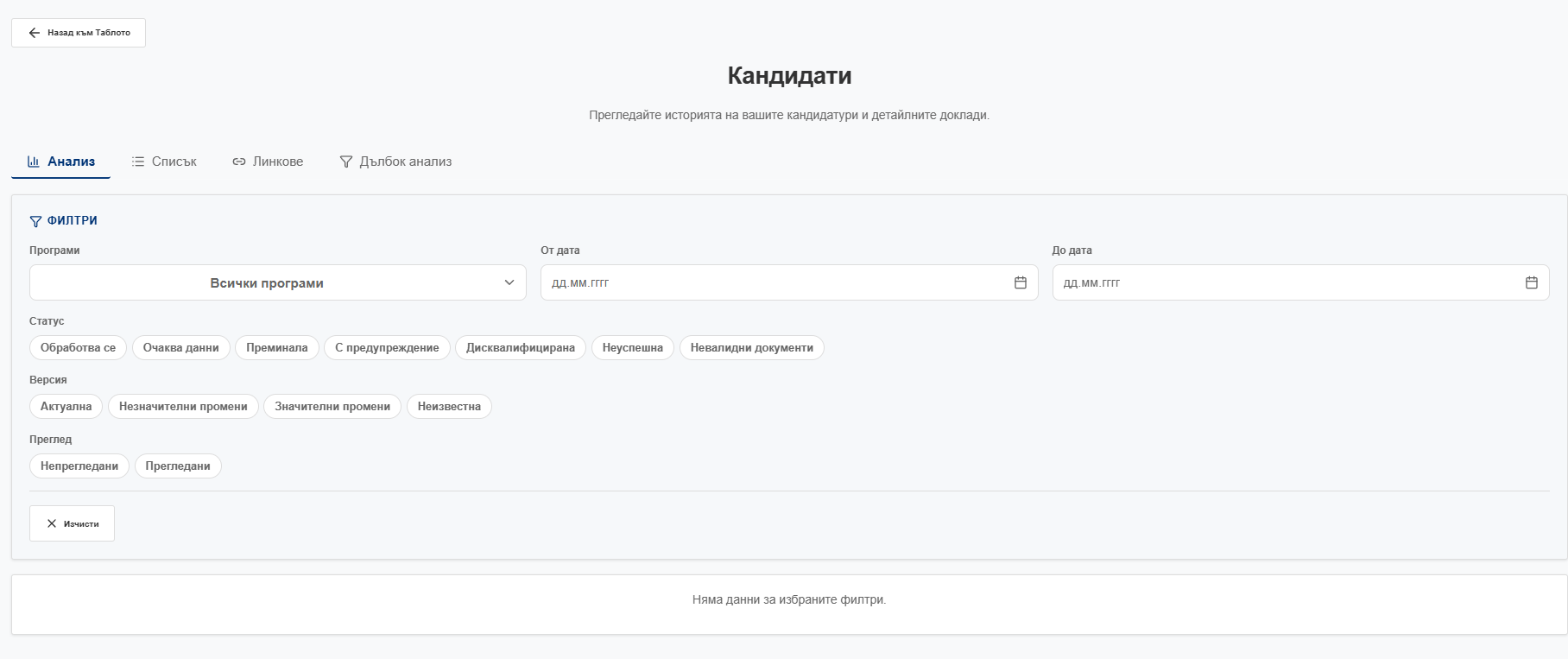This screenshot has width=1568, height=659.
Task: Switch to the Списък tab
Action: coord(164,162)
